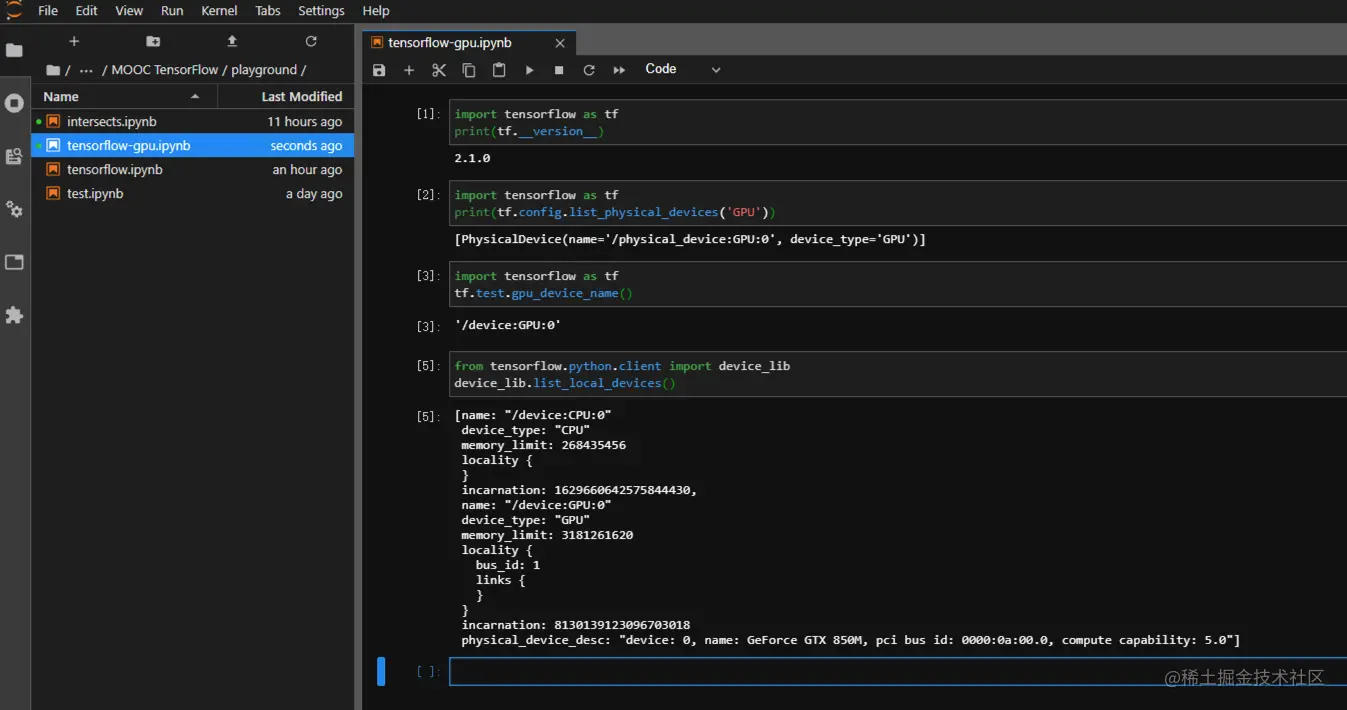Open the Extension Manager puzzle icon
This screenshot has height=710, width=1347.
pos(14,315)
